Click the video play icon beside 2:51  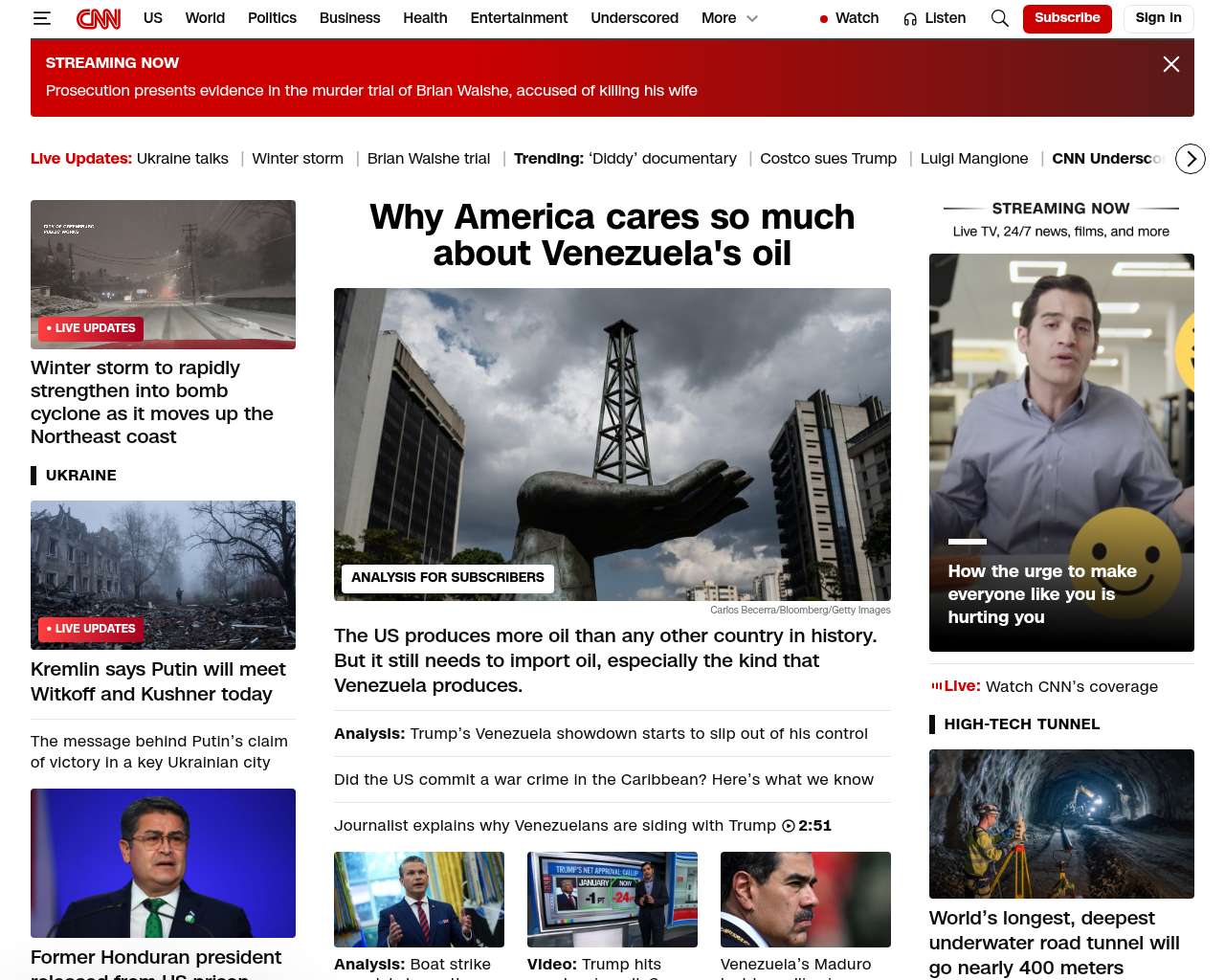[x=789, y=826]
